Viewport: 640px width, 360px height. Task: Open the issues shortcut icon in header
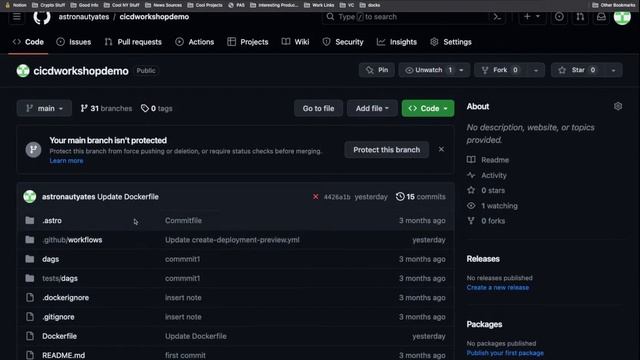click(559, 17)
